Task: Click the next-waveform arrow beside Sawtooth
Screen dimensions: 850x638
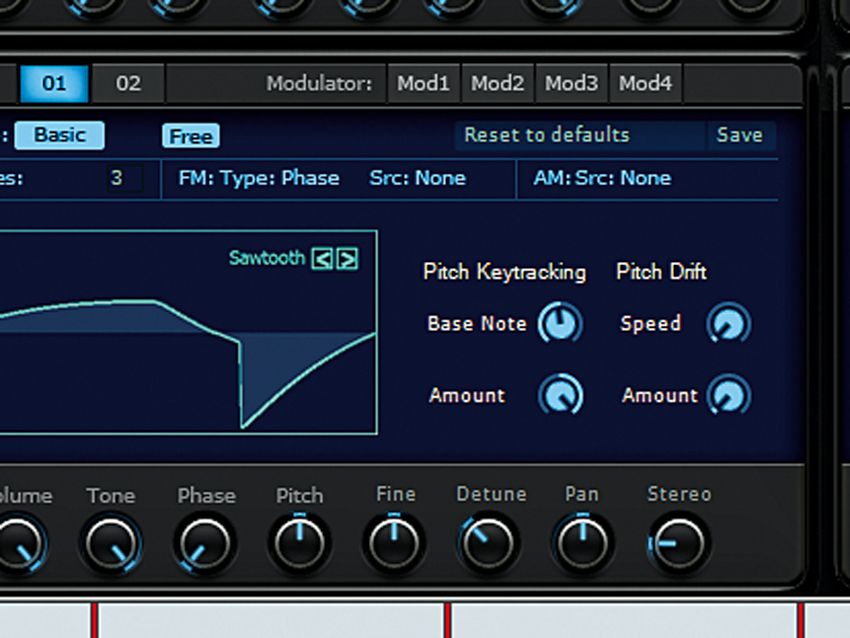Action: coord(349,257)
